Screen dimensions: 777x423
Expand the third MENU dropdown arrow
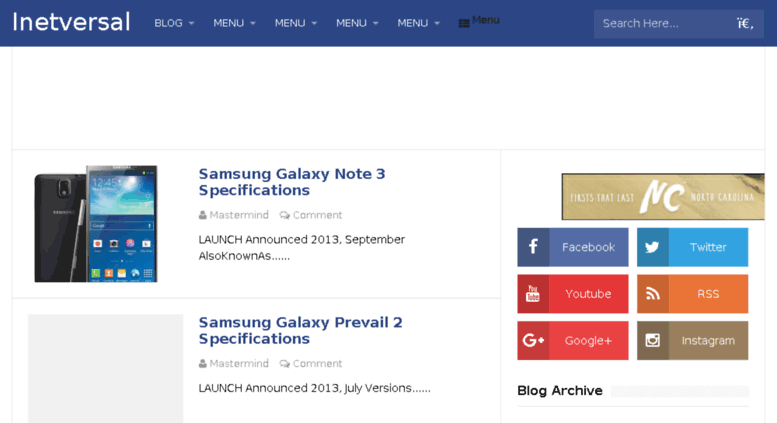pyautogui.click(x=376, y=23)
